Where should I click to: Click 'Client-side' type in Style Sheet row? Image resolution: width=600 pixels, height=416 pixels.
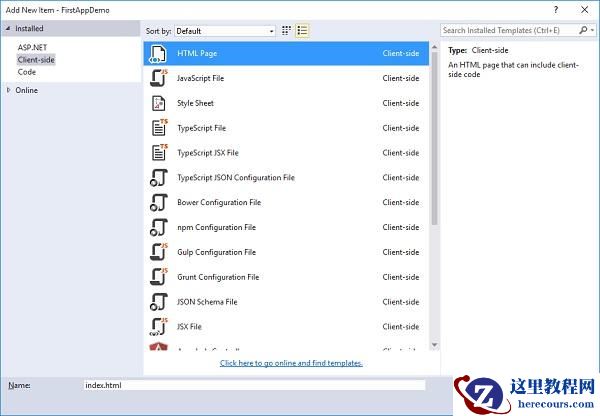click(x=401, y=103)
